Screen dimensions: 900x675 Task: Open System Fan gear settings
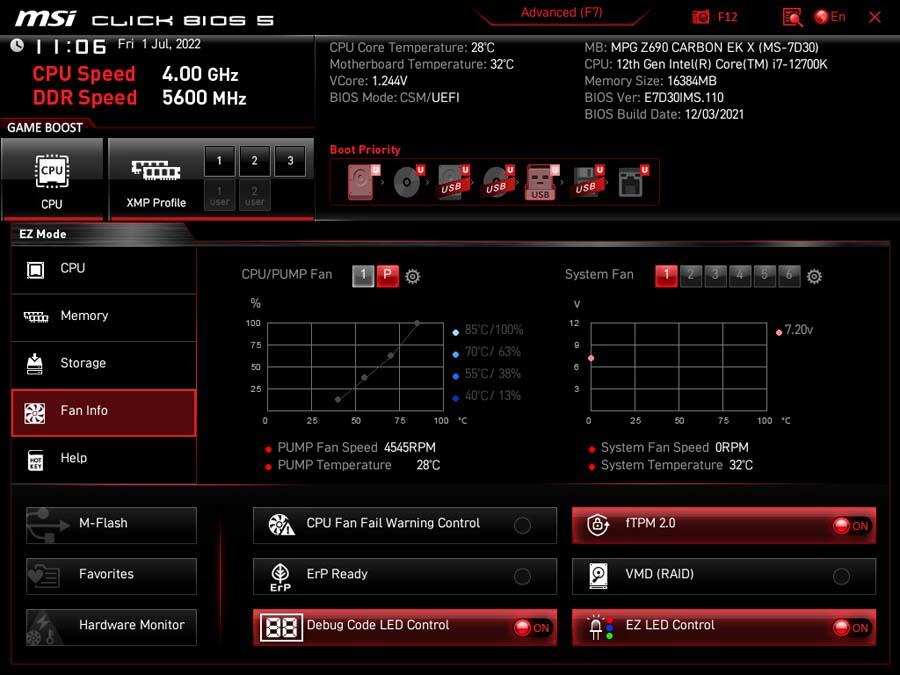coord(814,276)
